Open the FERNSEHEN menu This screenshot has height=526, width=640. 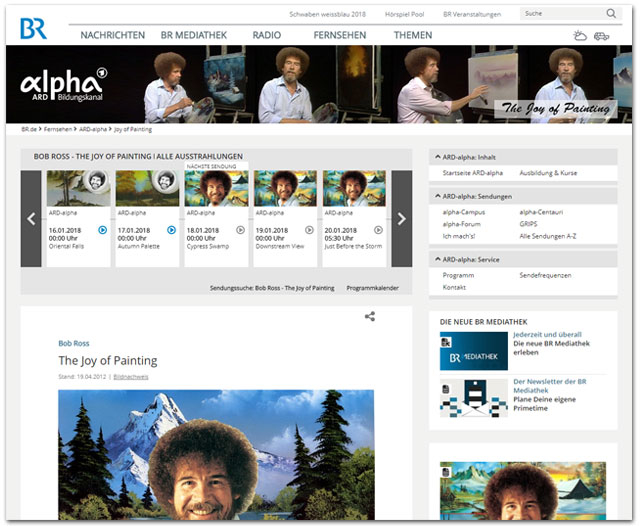(x=340, y=35)
